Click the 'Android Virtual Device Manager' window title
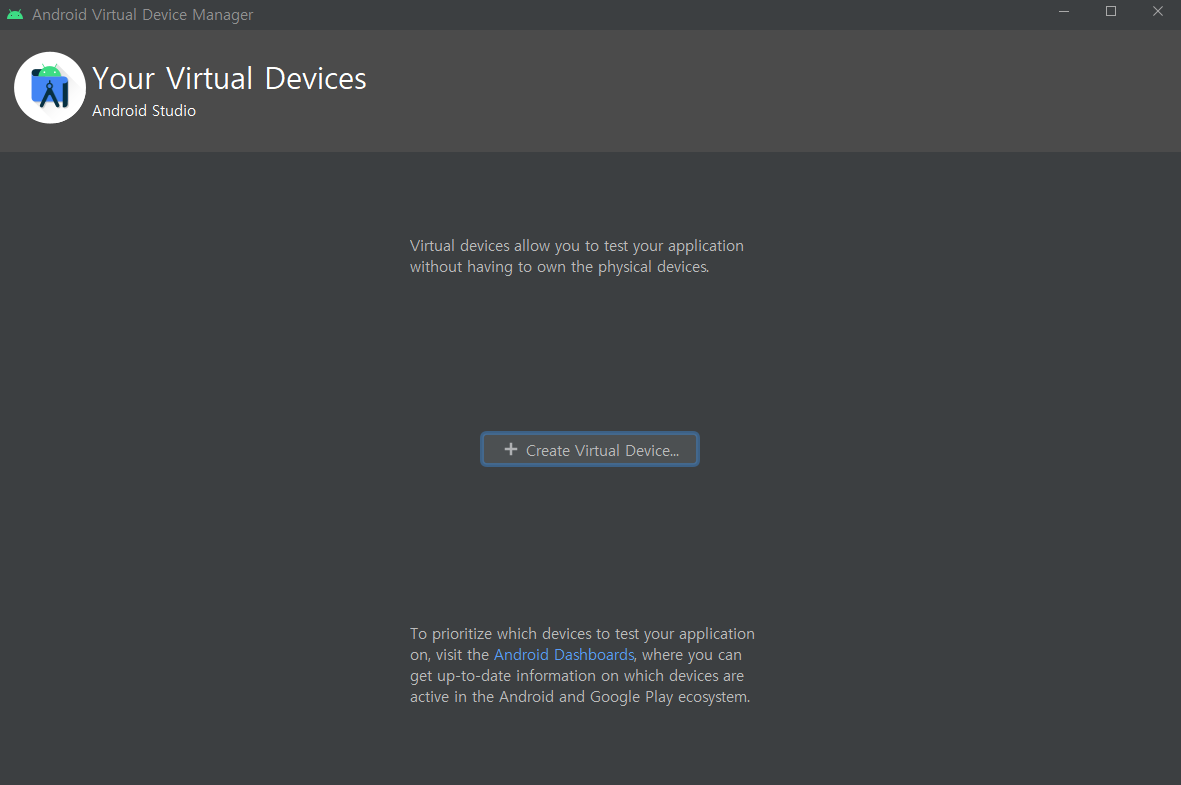Image resolution: width=1181 pixels, height=785 pixels. (142, 14)
